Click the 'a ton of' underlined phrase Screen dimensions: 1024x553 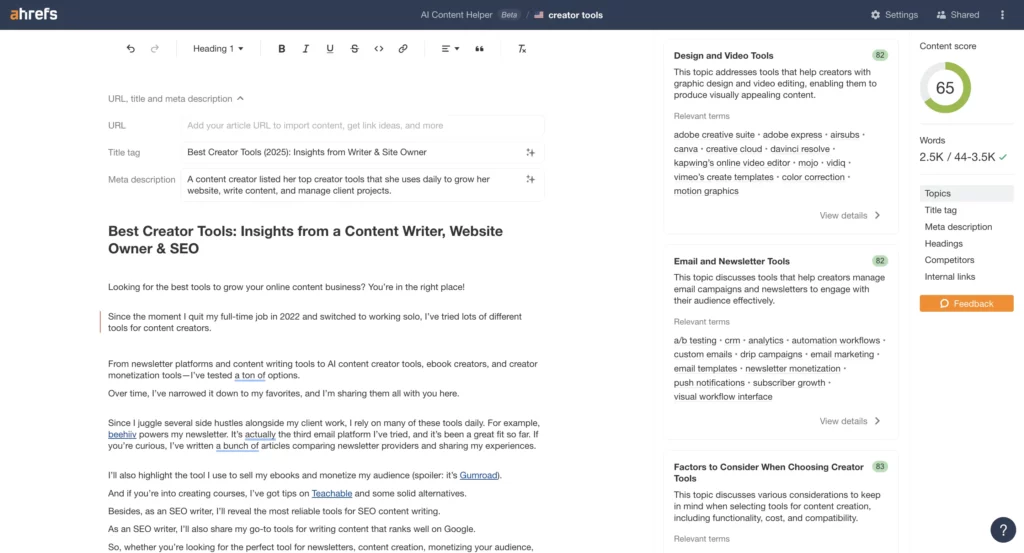coord(249,375)
